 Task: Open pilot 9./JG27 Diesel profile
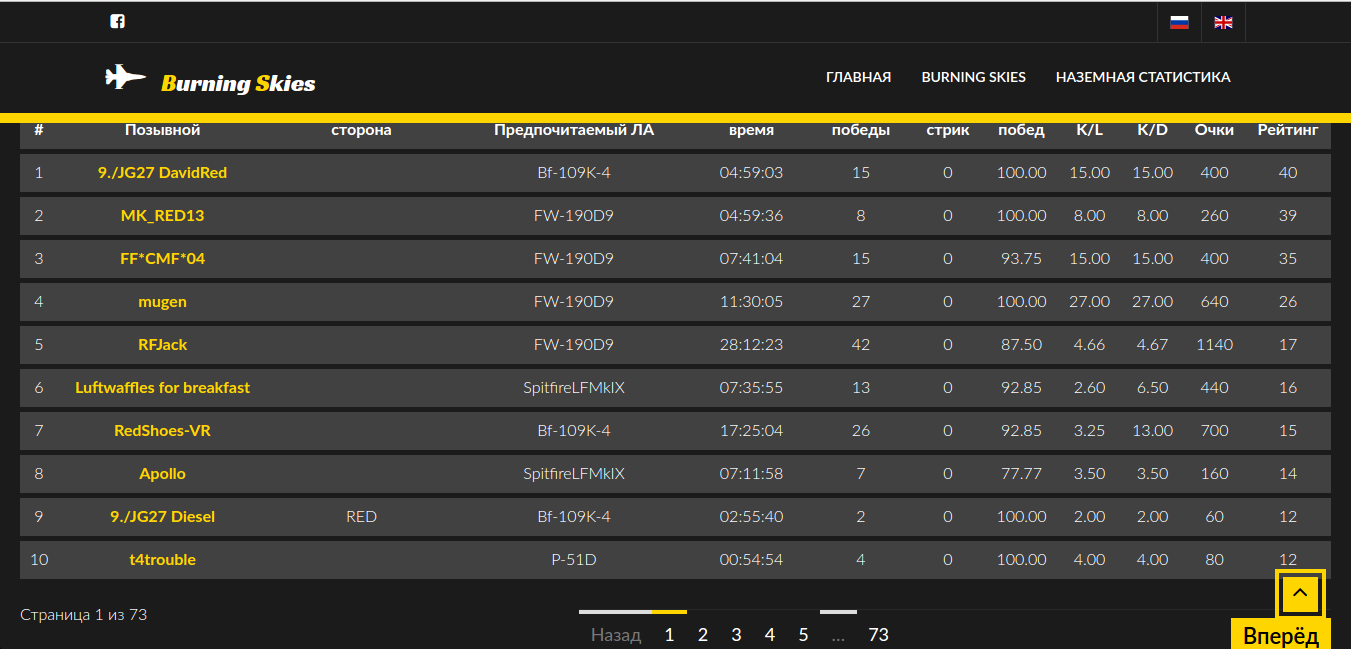click(162, 516)
